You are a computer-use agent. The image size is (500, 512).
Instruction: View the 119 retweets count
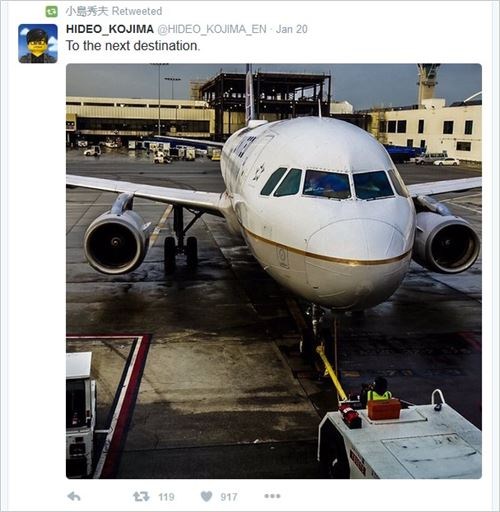[x=166, y=497]
